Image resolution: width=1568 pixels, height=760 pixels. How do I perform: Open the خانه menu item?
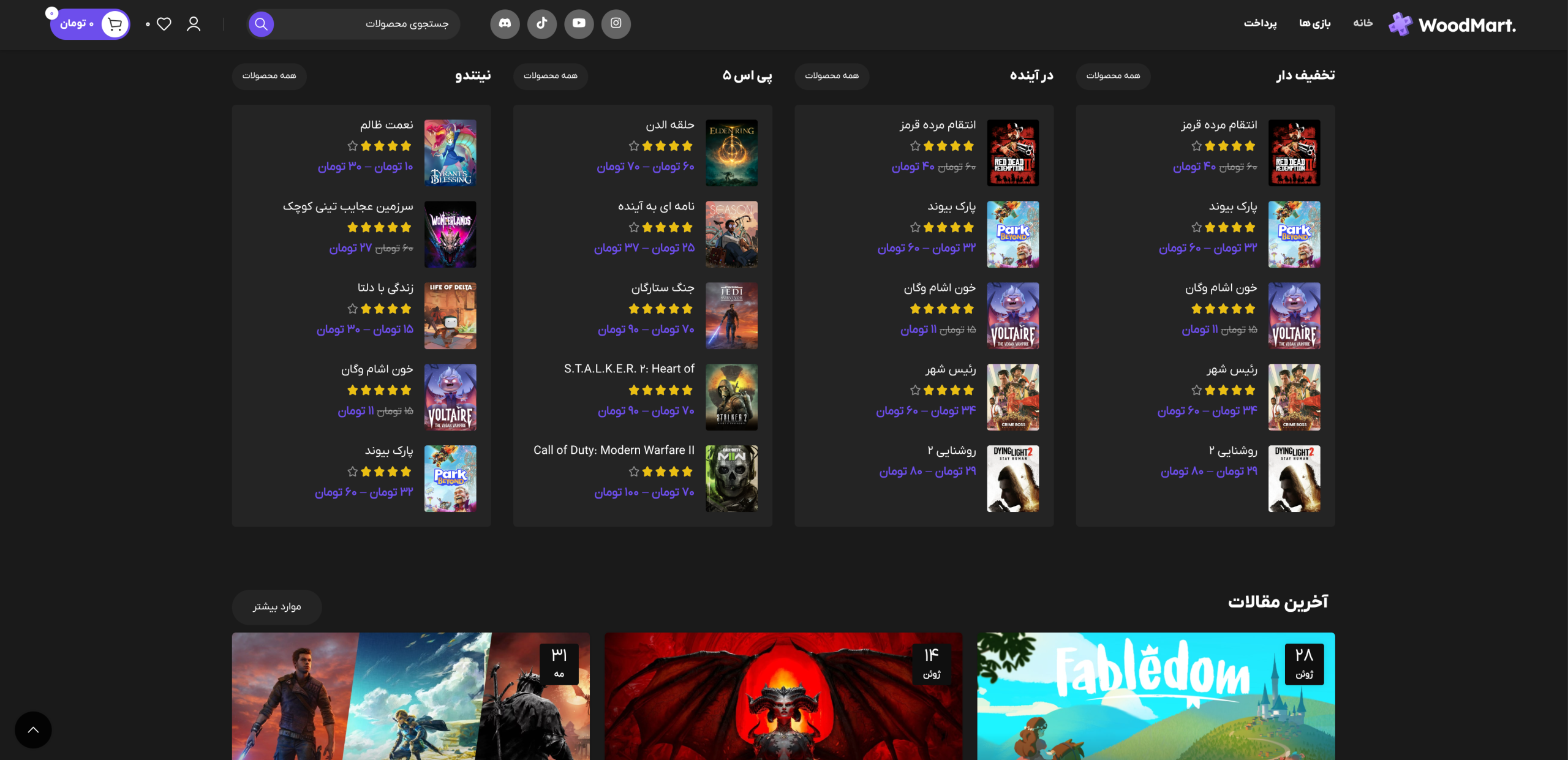tap(1363, 23)
